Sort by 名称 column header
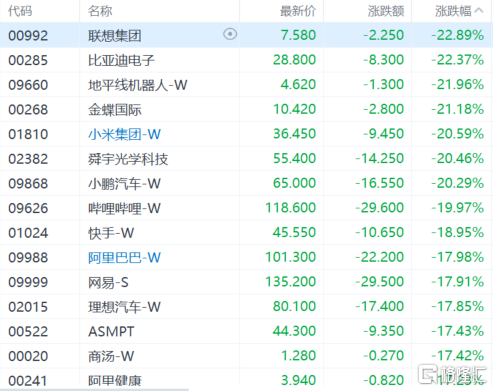This screenshot has height=391, width=493. (100, 11)
